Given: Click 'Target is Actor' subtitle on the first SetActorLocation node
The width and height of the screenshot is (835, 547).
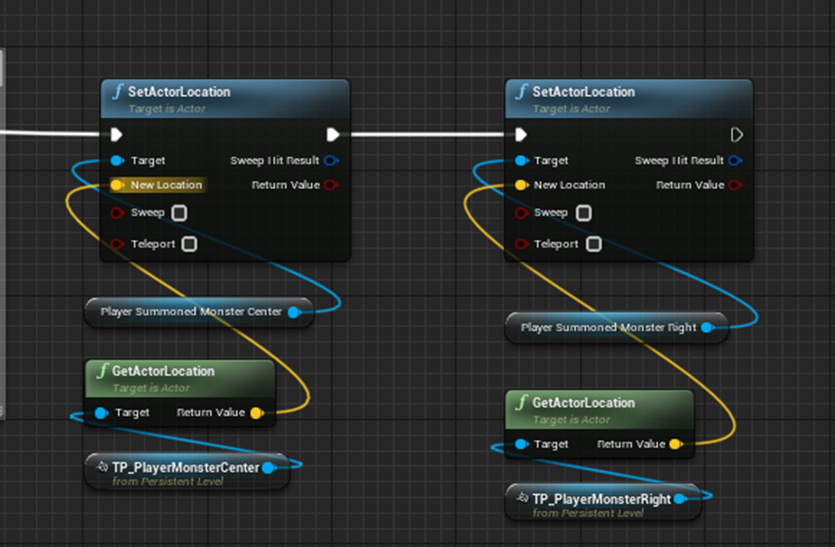Looking at the screenshot, I should 167,109.
